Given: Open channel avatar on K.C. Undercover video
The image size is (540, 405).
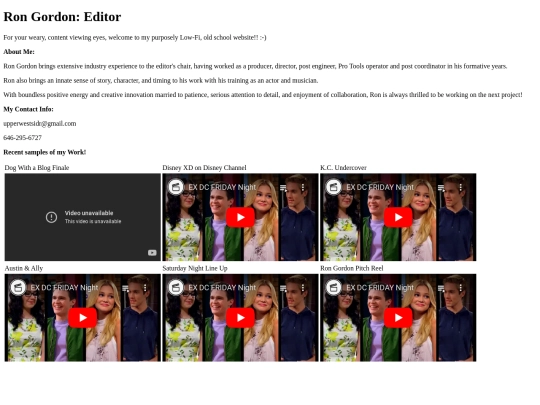Looking at the screenshot, I should (x=334, y=187).
